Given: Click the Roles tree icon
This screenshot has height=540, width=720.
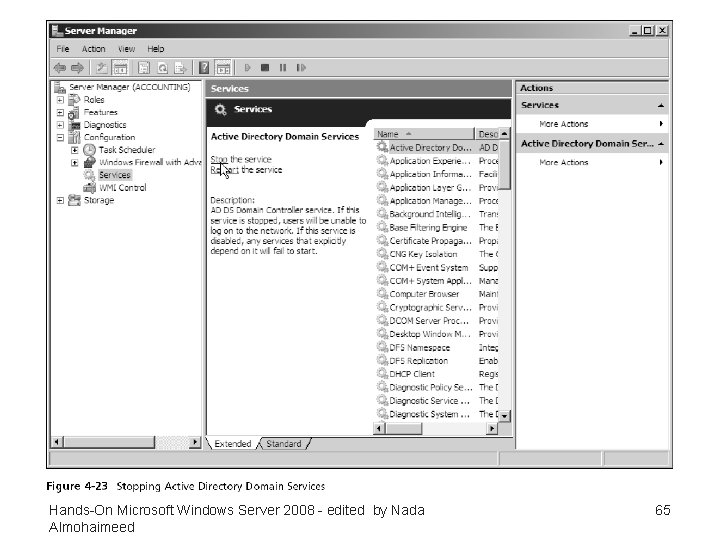Looking at the screenshot, I should [x=74, y=100].
